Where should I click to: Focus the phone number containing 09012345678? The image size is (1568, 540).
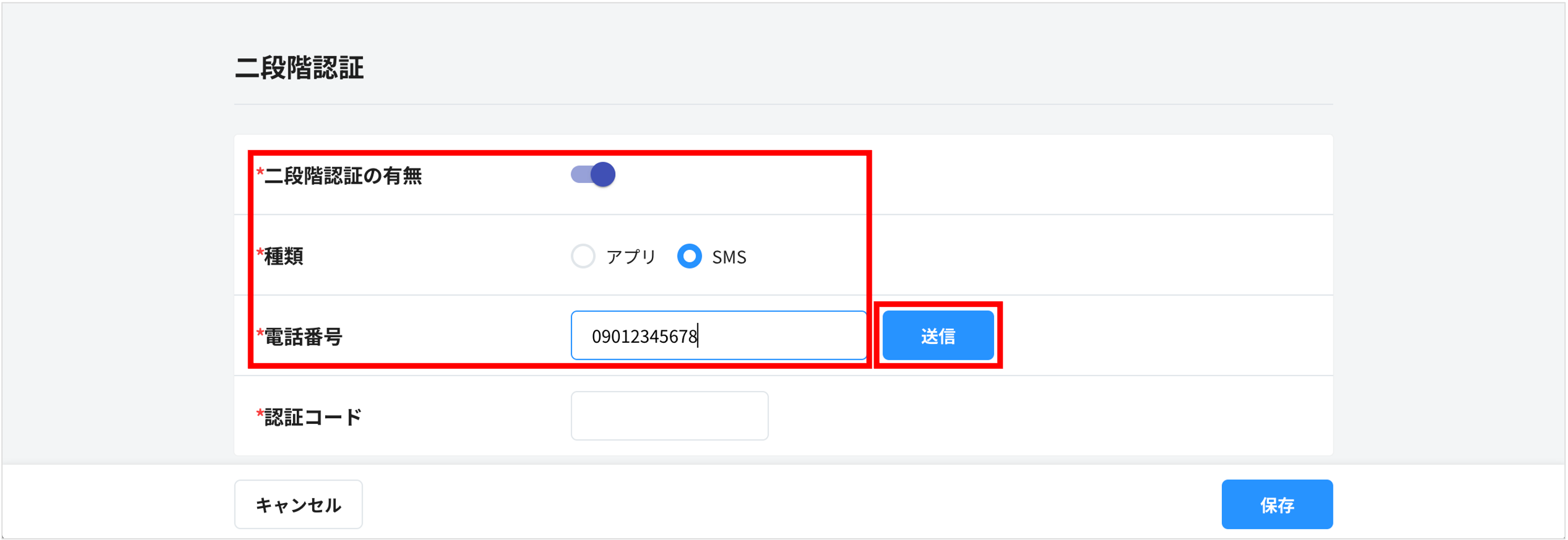point(718,335)
